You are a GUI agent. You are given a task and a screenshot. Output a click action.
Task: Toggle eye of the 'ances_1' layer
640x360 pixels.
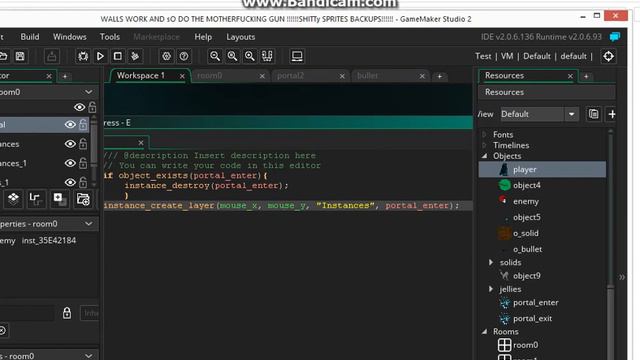click(x=70, y=163)
